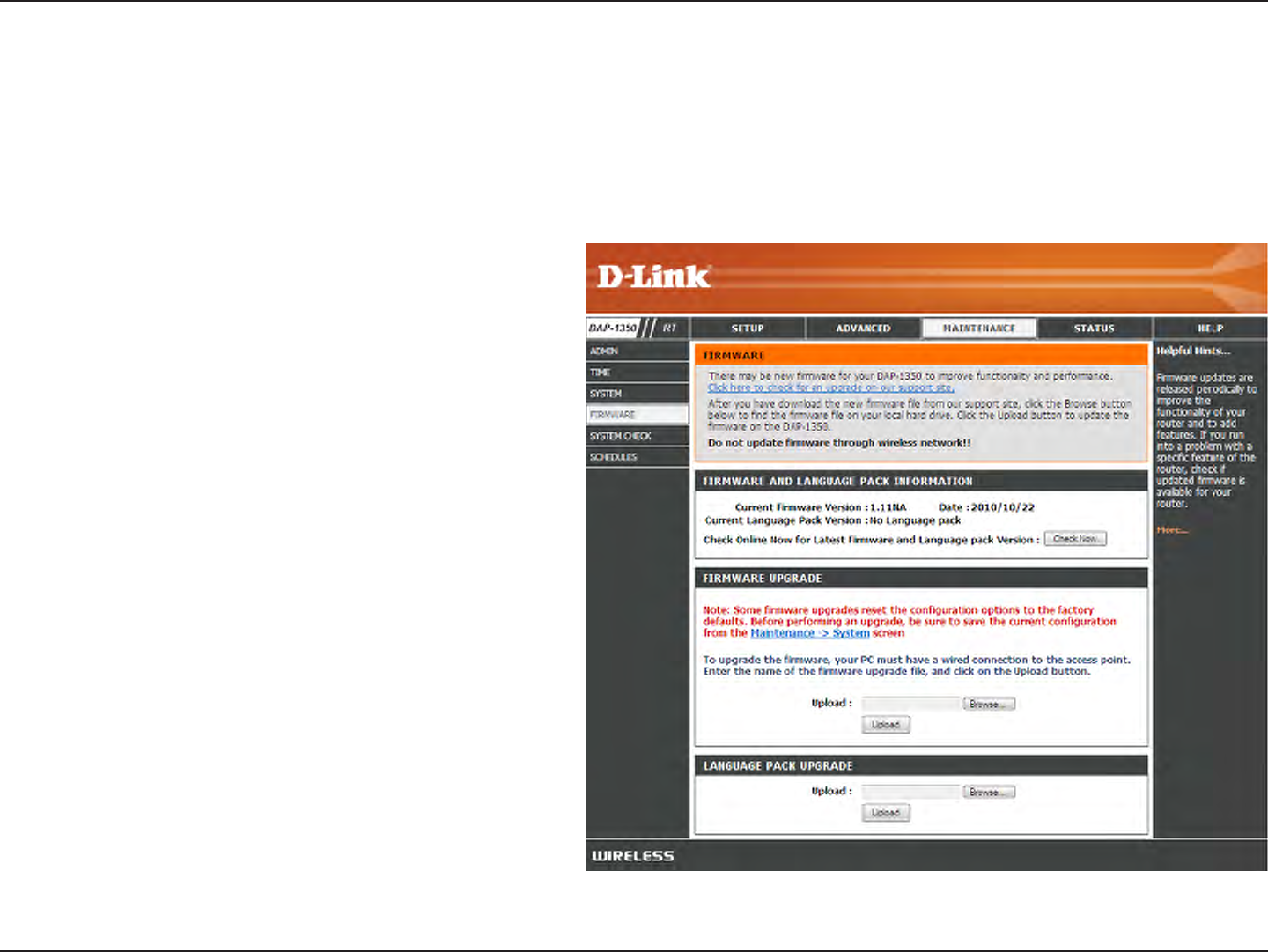
Task: Open the SETUP tab
Action: [748, 328]
